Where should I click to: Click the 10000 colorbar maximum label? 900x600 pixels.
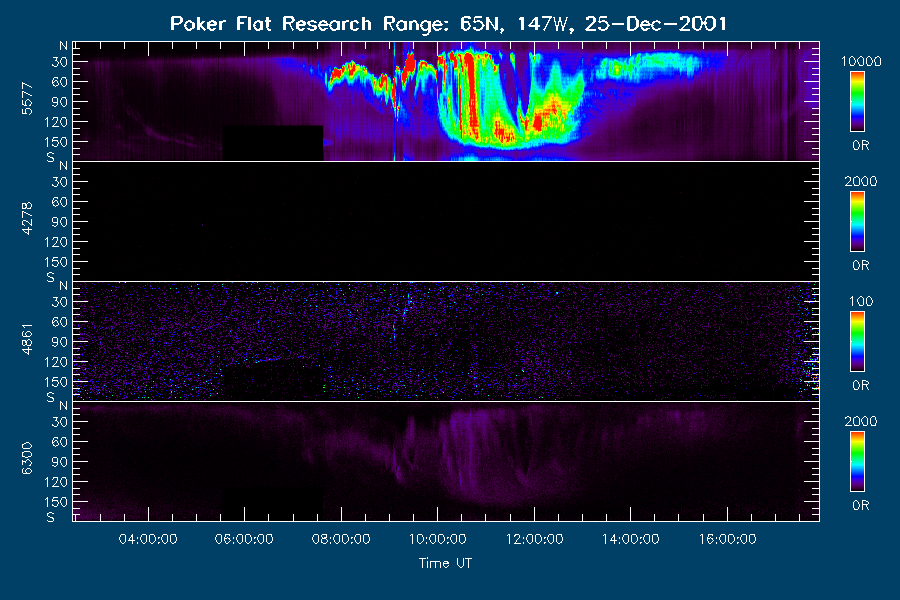click(860, 61)
